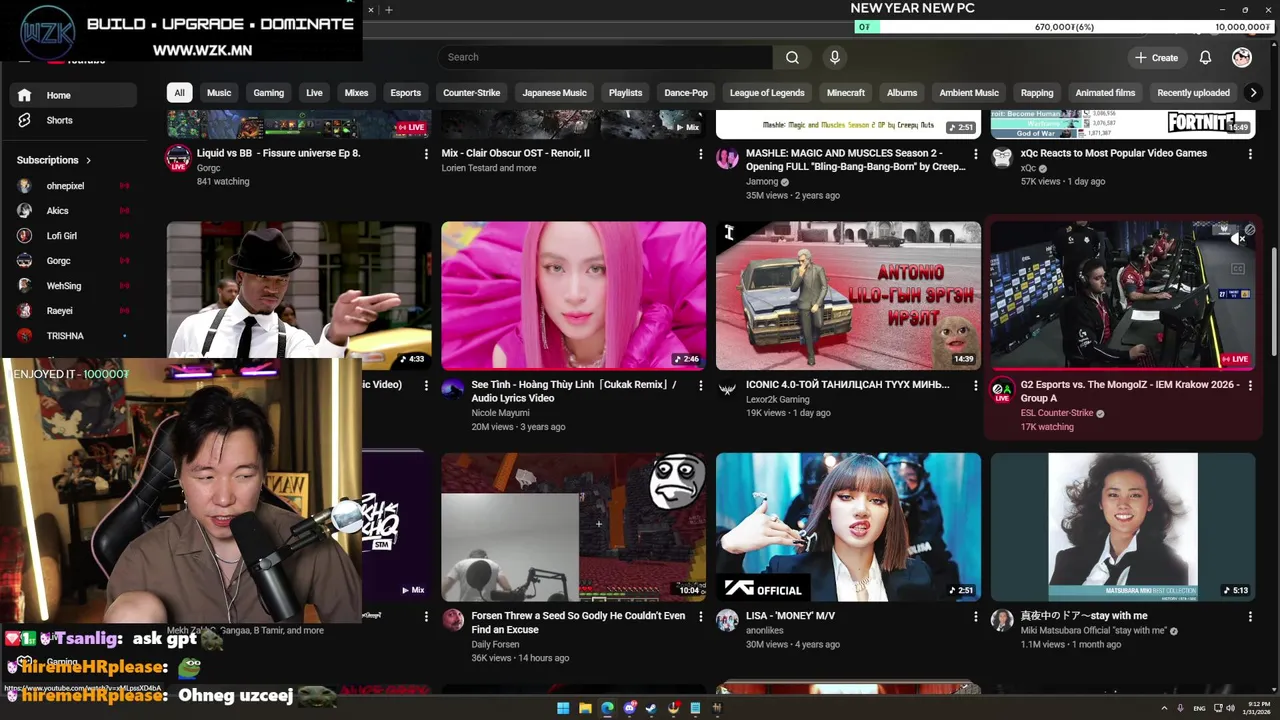Open a new browser tab with plus
Screen dimensions: 1280x720
click(389, 10)
